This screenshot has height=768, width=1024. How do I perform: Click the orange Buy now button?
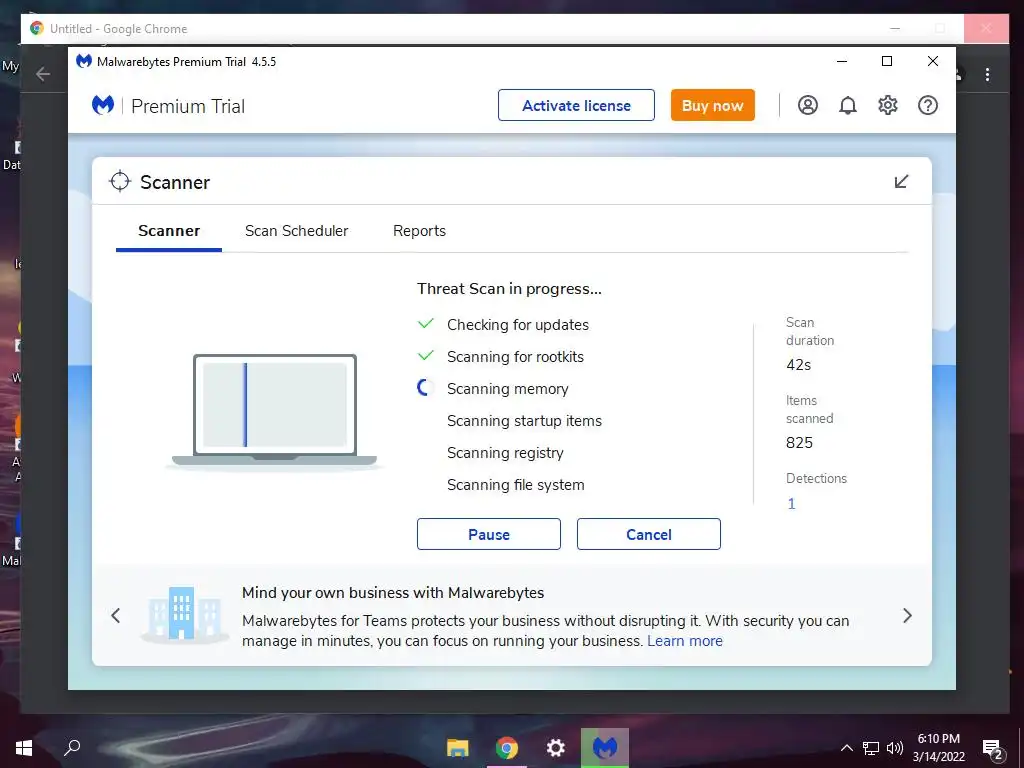[x=712, y=105]
